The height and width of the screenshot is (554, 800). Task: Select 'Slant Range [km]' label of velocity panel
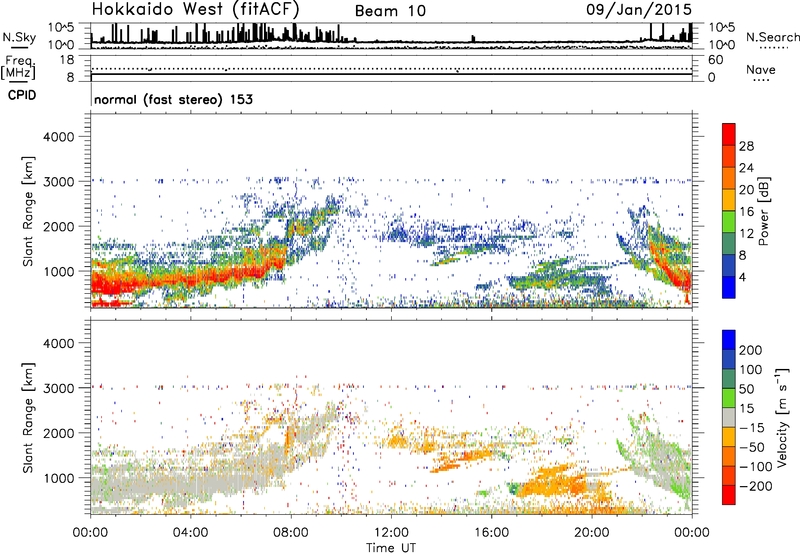click(28, 418)
